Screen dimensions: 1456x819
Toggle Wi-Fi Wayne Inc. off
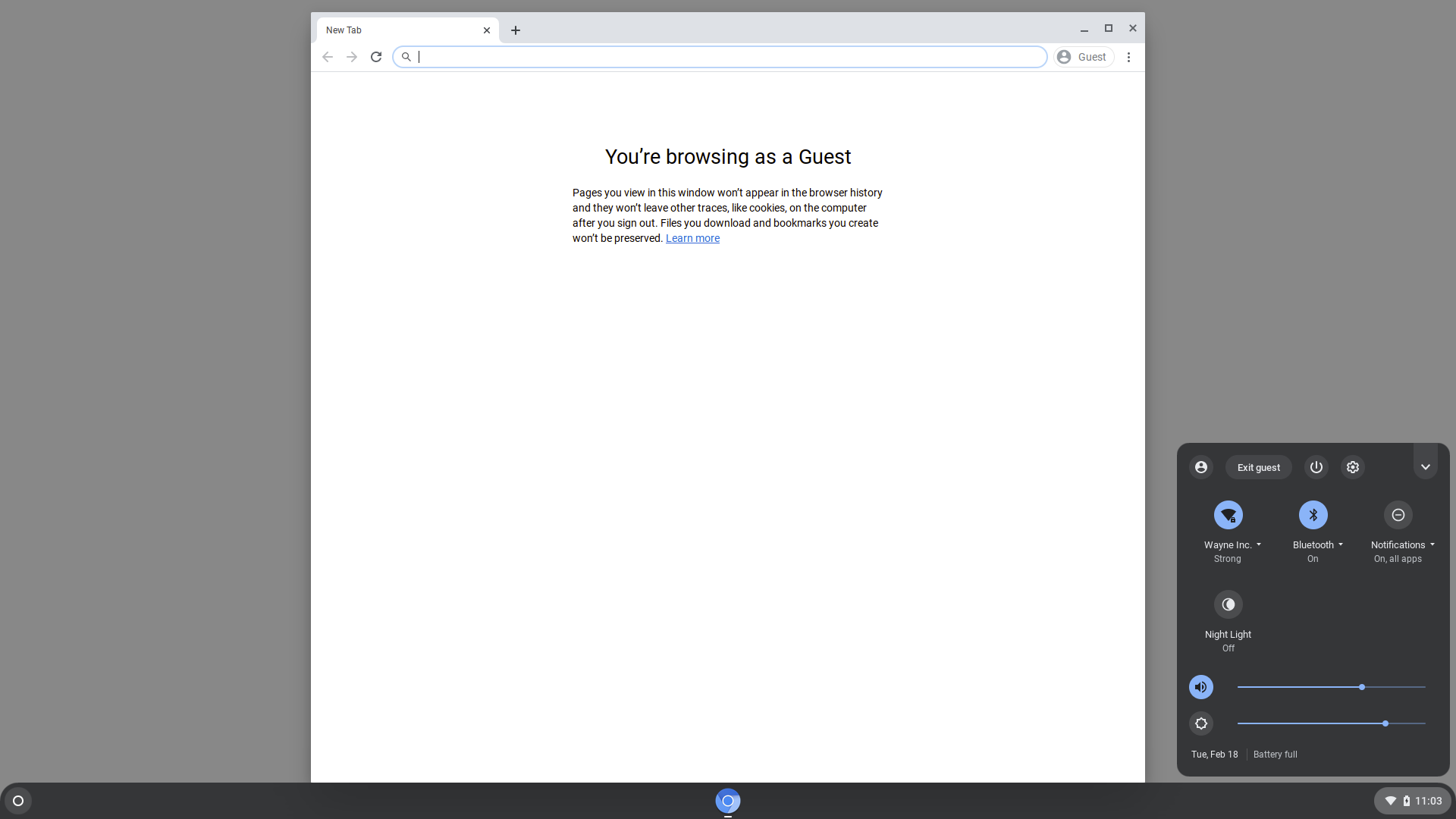(x=1228, y=515)
